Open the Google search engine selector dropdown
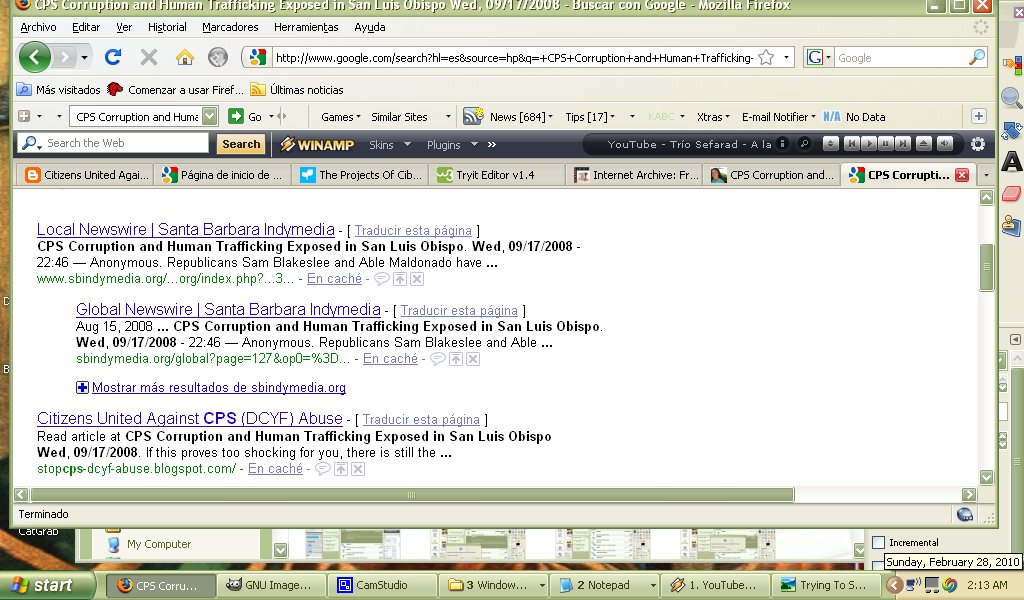This screenshot has width=1024, height=600. click(x=828, y=57)
